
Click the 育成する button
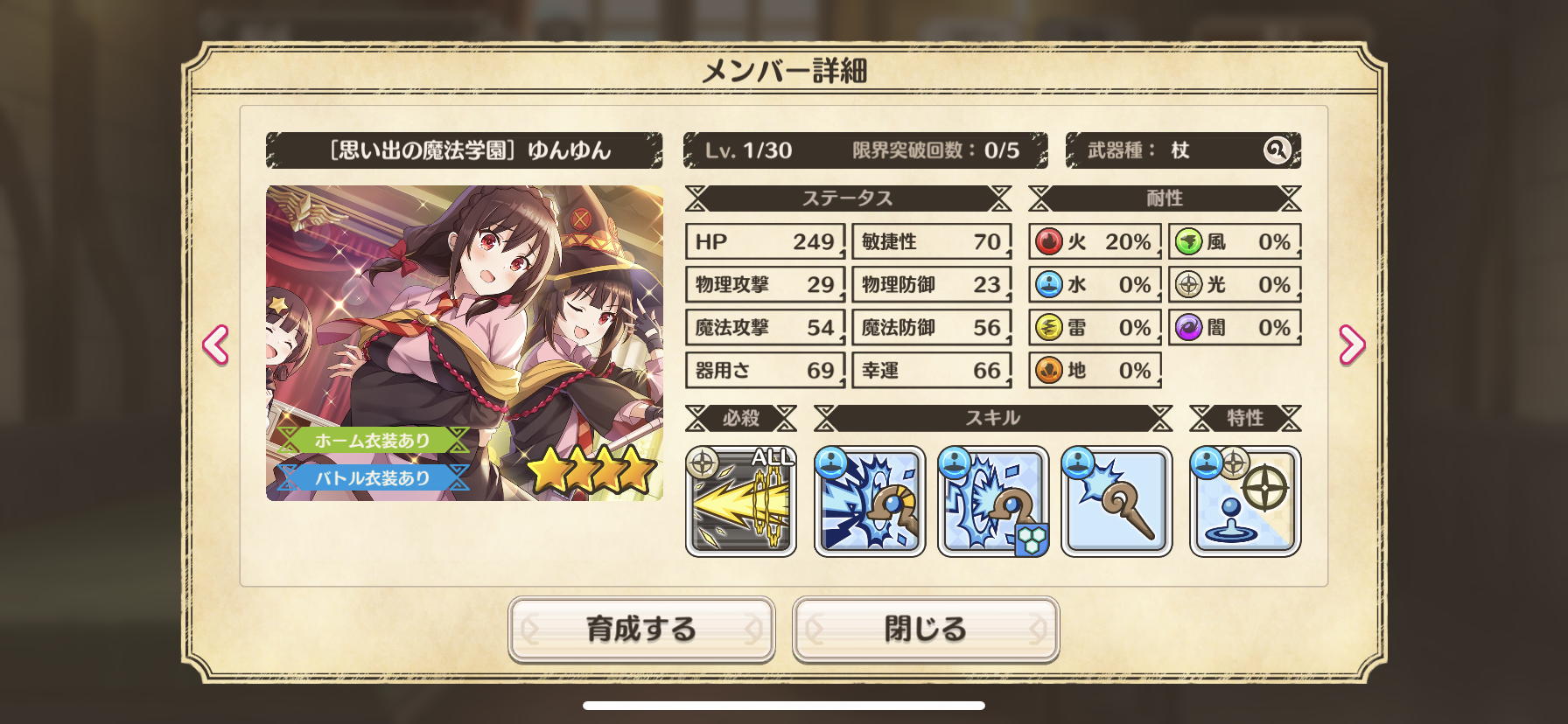pos(641,629)
